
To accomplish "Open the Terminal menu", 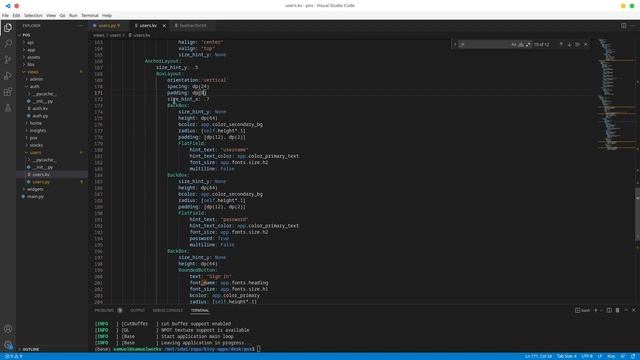I will (90, 16).
